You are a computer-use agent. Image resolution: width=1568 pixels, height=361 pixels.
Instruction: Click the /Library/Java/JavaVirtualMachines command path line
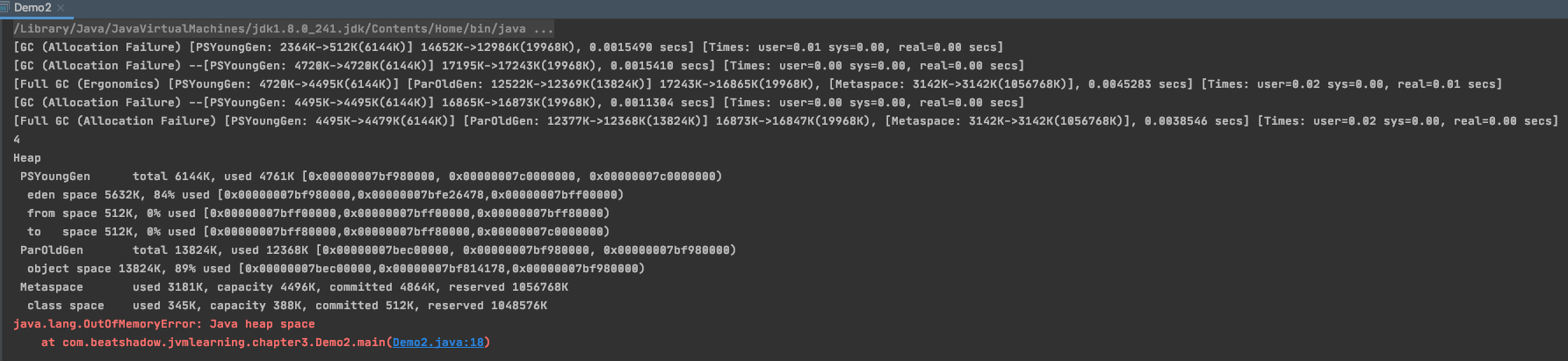pyautogui.click(x=284, y=29)
